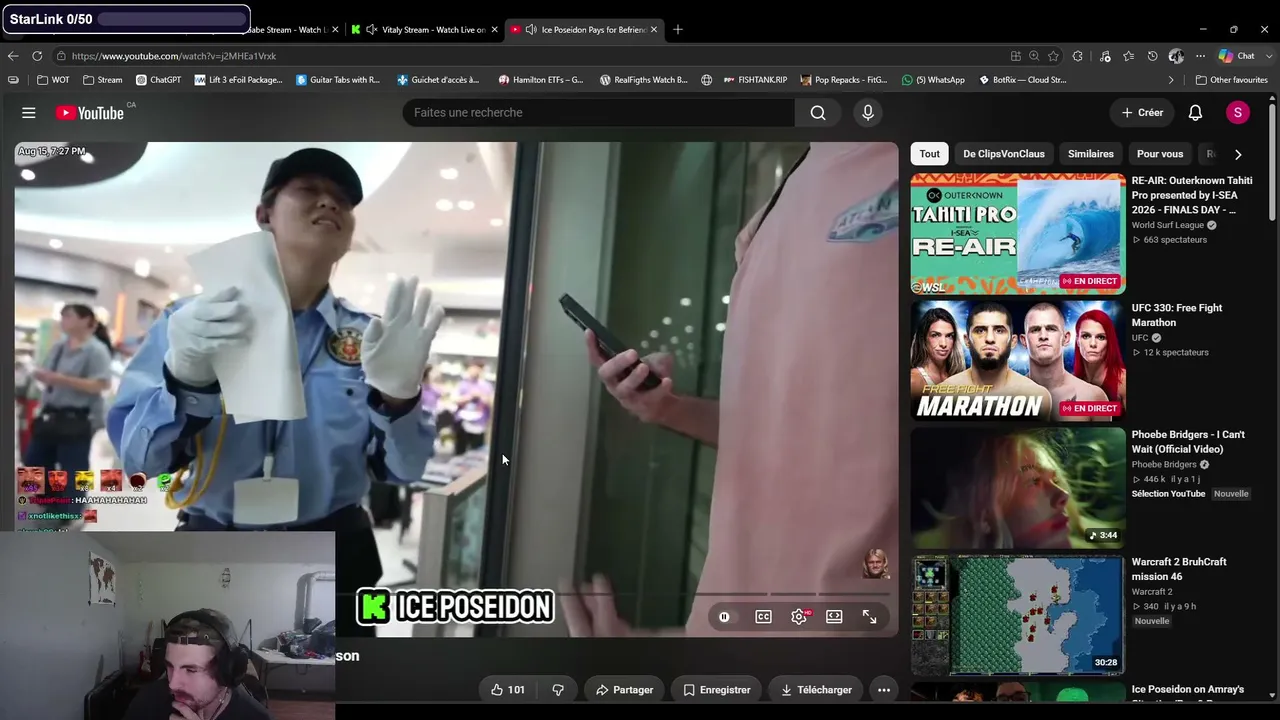1280x720 pixels.
Task: Open Phoebe Bridgers I Can't Wait thumbnail
Action: (1018, 488)
